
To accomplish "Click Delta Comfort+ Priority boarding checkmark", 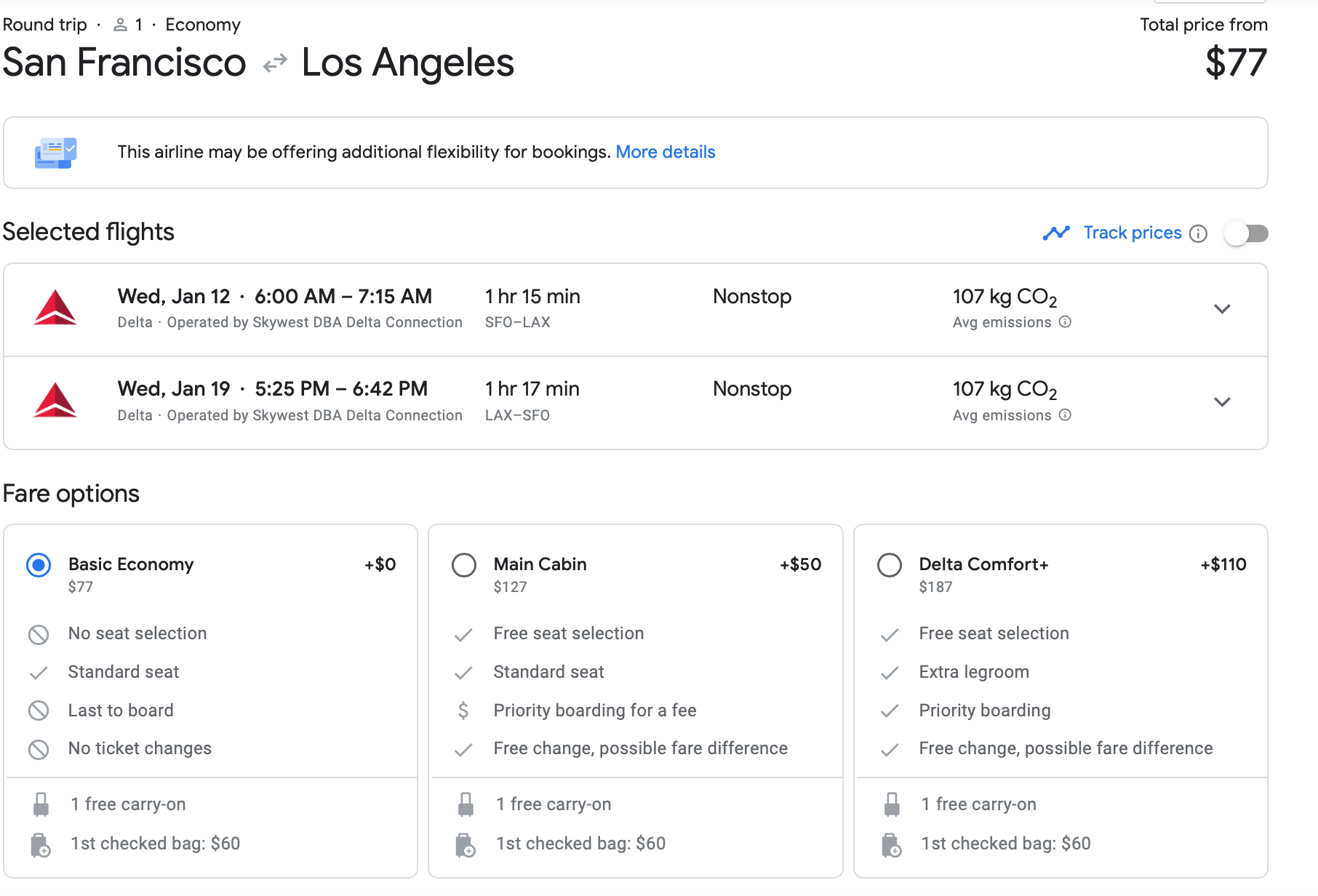I will tap(889, 711).
